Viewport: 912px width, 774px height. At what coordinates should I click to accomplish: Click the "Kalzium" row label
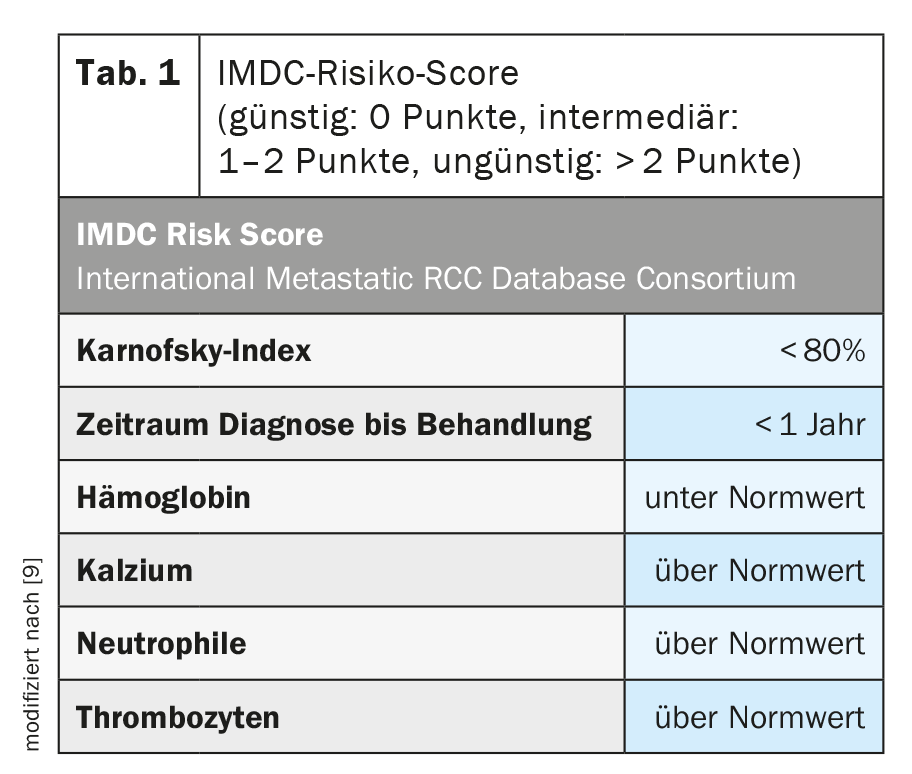click(135, 571)
